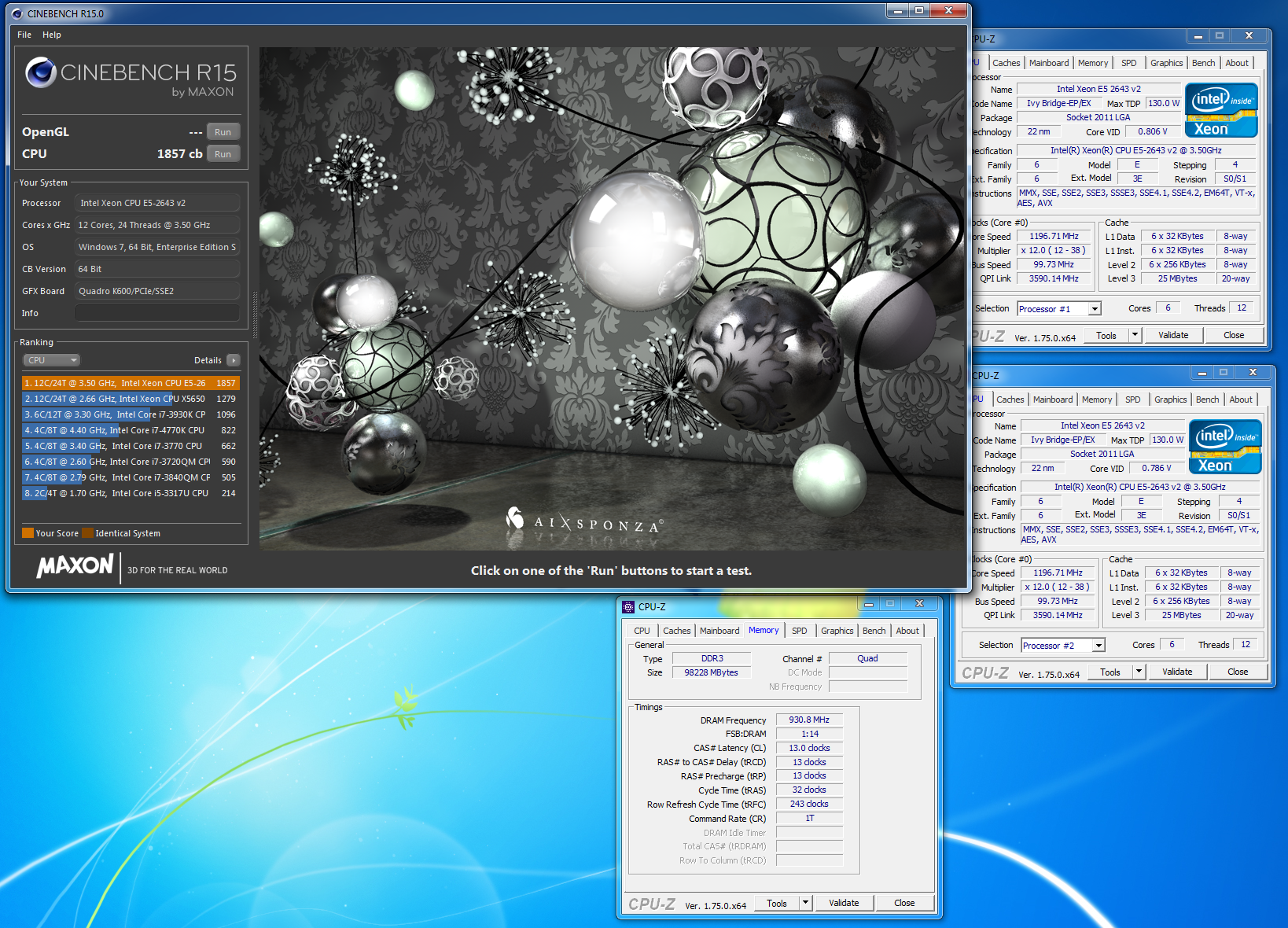This screenshot has height=928, width=1288.
Task: Maximize the Cinebench window
Action: click(x=918, y=10)
